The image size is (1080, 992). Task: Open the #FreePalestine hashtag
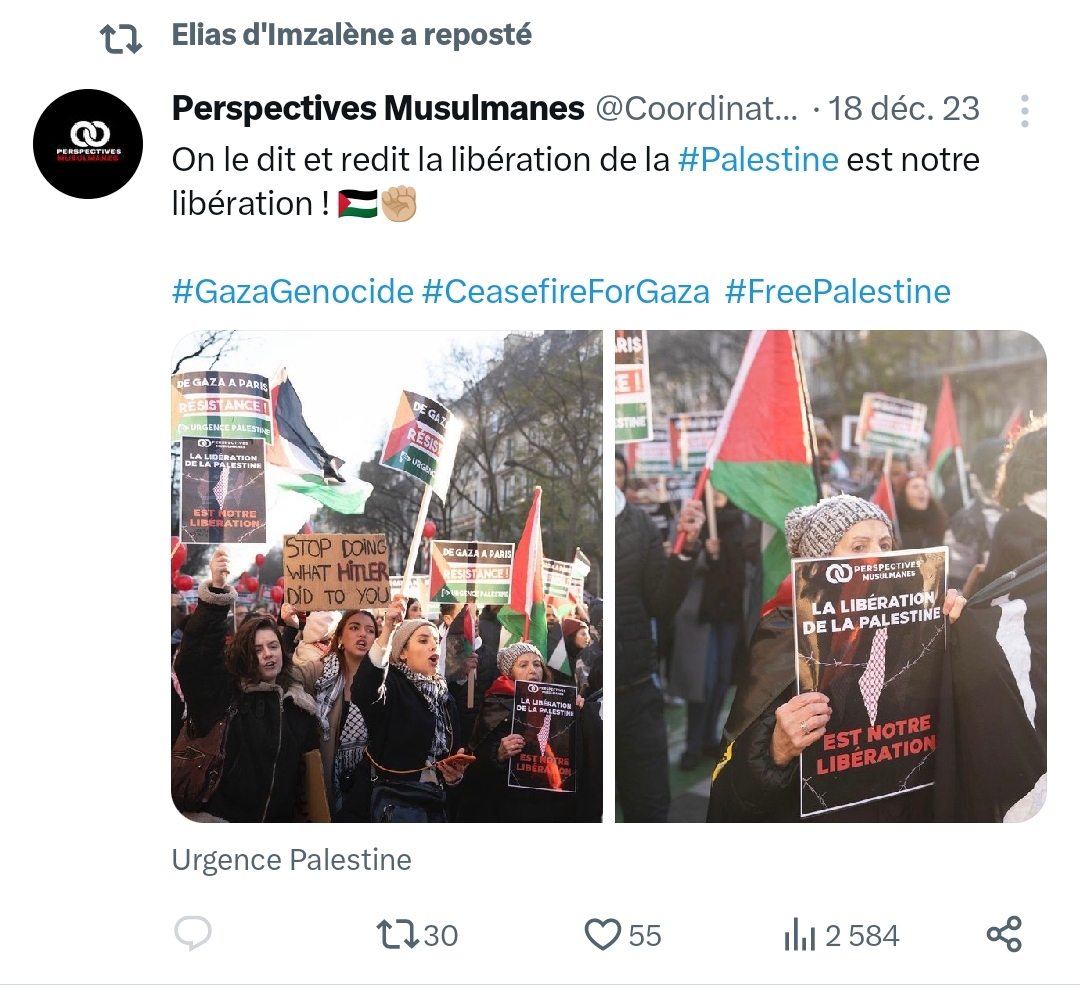pos(838,291)
